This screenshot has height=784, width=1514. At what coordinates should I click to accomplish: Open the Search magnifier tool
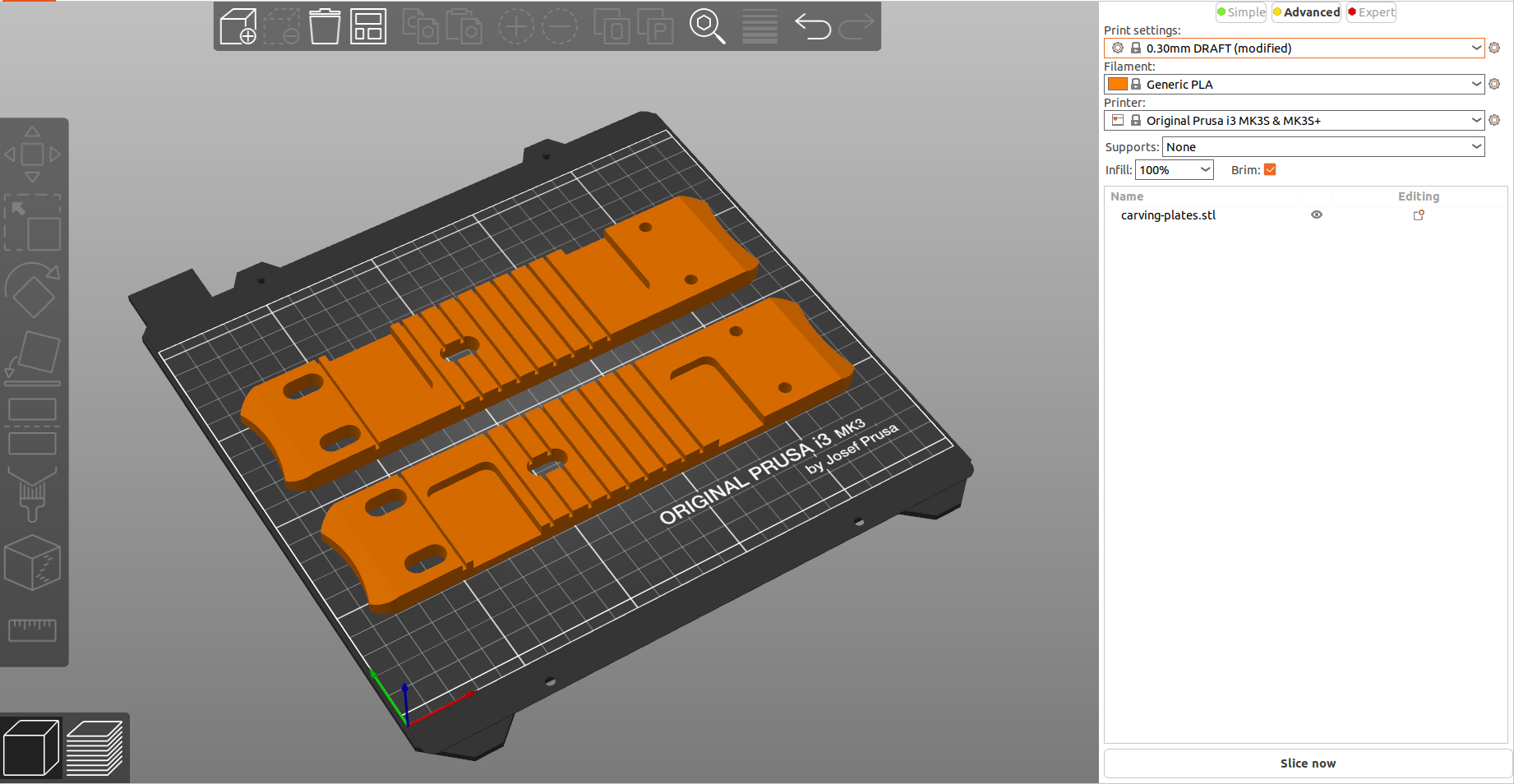pos(707,26)
